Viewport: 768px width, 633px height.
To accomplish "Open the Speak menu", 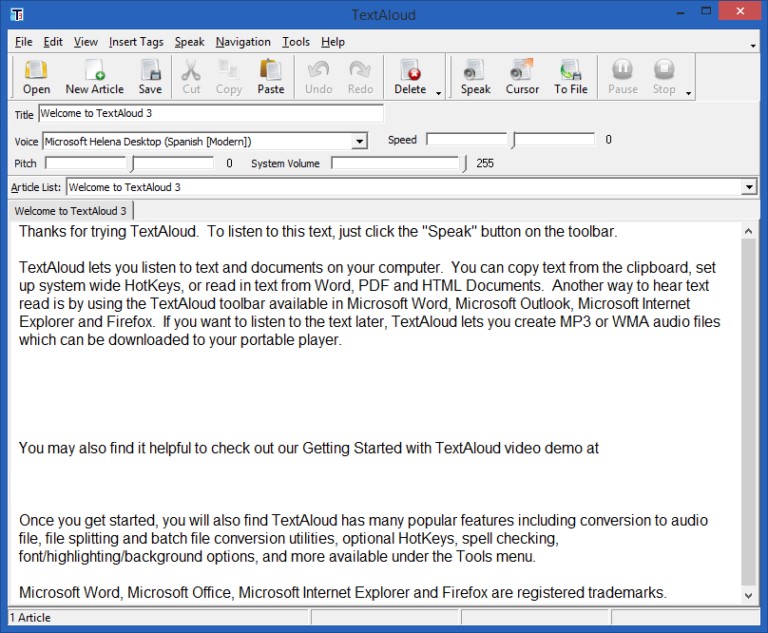I will point(190,42).
